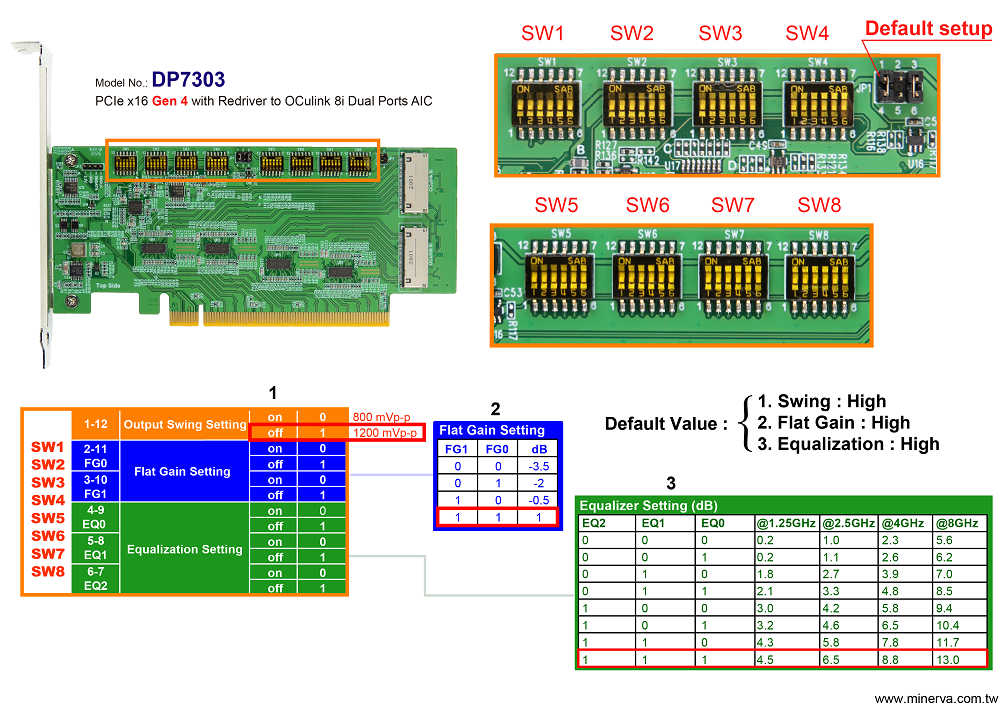Viewport: 1000px width, 707px height.
Task: Click the PCIe x16 Gen 4 description line
Action: point(263,101)
